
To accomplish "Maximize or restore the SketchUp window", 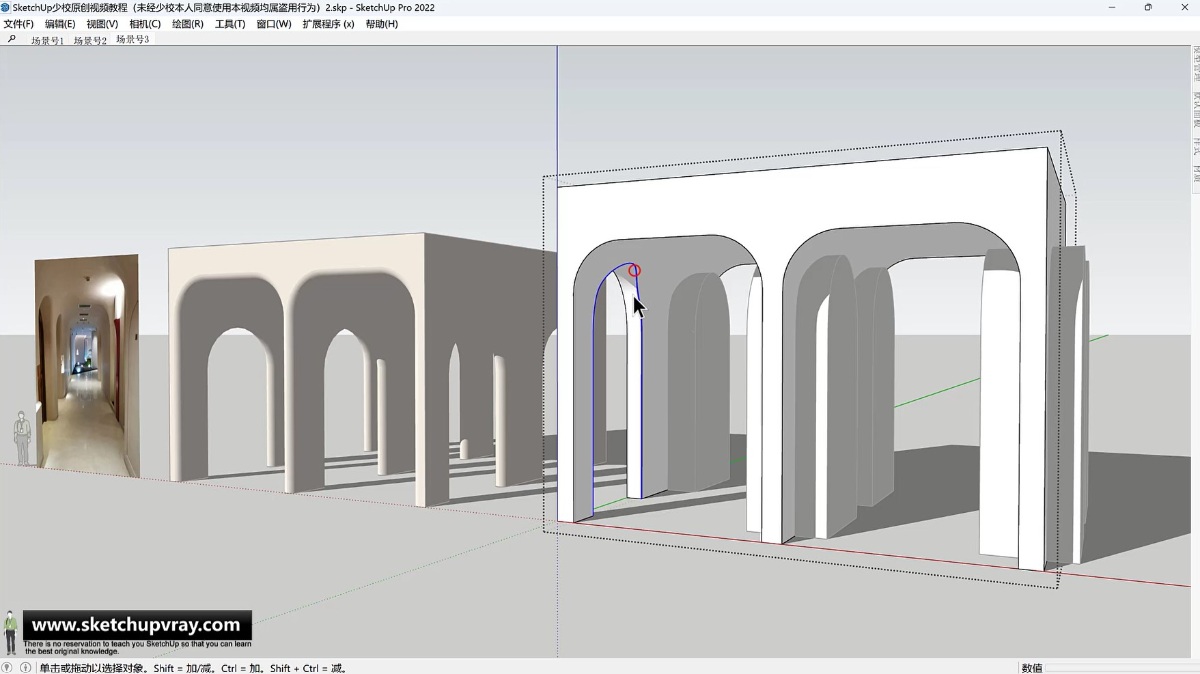I will point(1148,7).
